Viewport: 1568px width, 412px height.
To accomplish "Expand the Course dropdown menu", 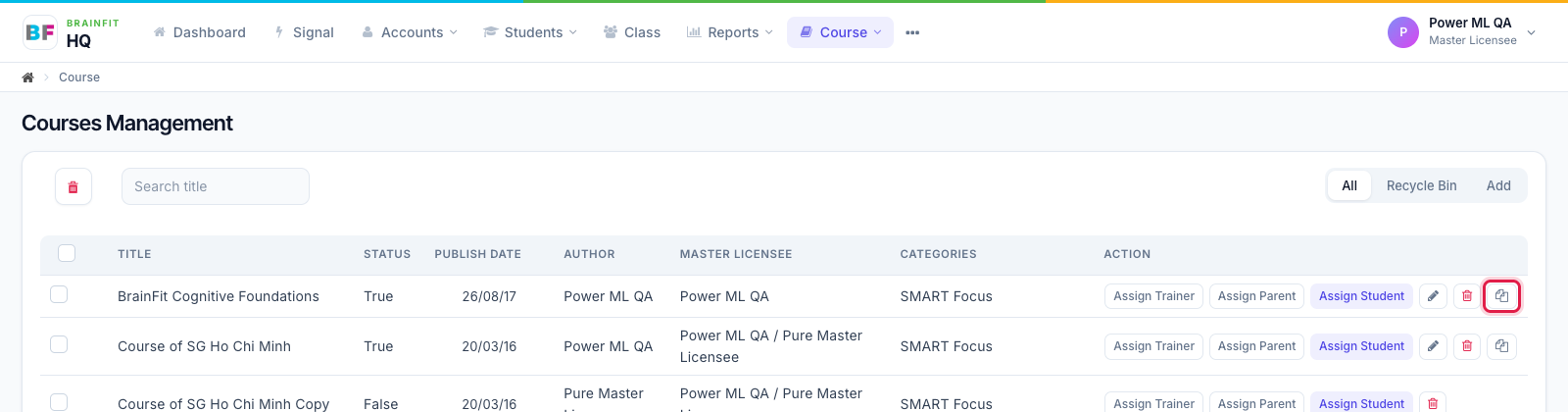I will coord(840,32).
